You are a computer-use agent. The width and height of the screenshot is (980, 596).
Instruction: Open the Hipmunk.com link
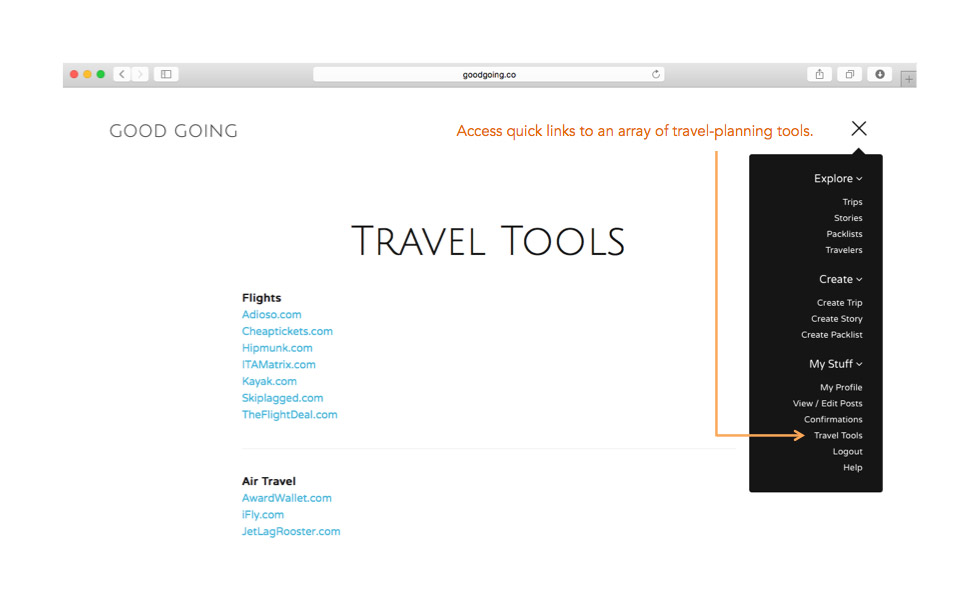(278, 348)
